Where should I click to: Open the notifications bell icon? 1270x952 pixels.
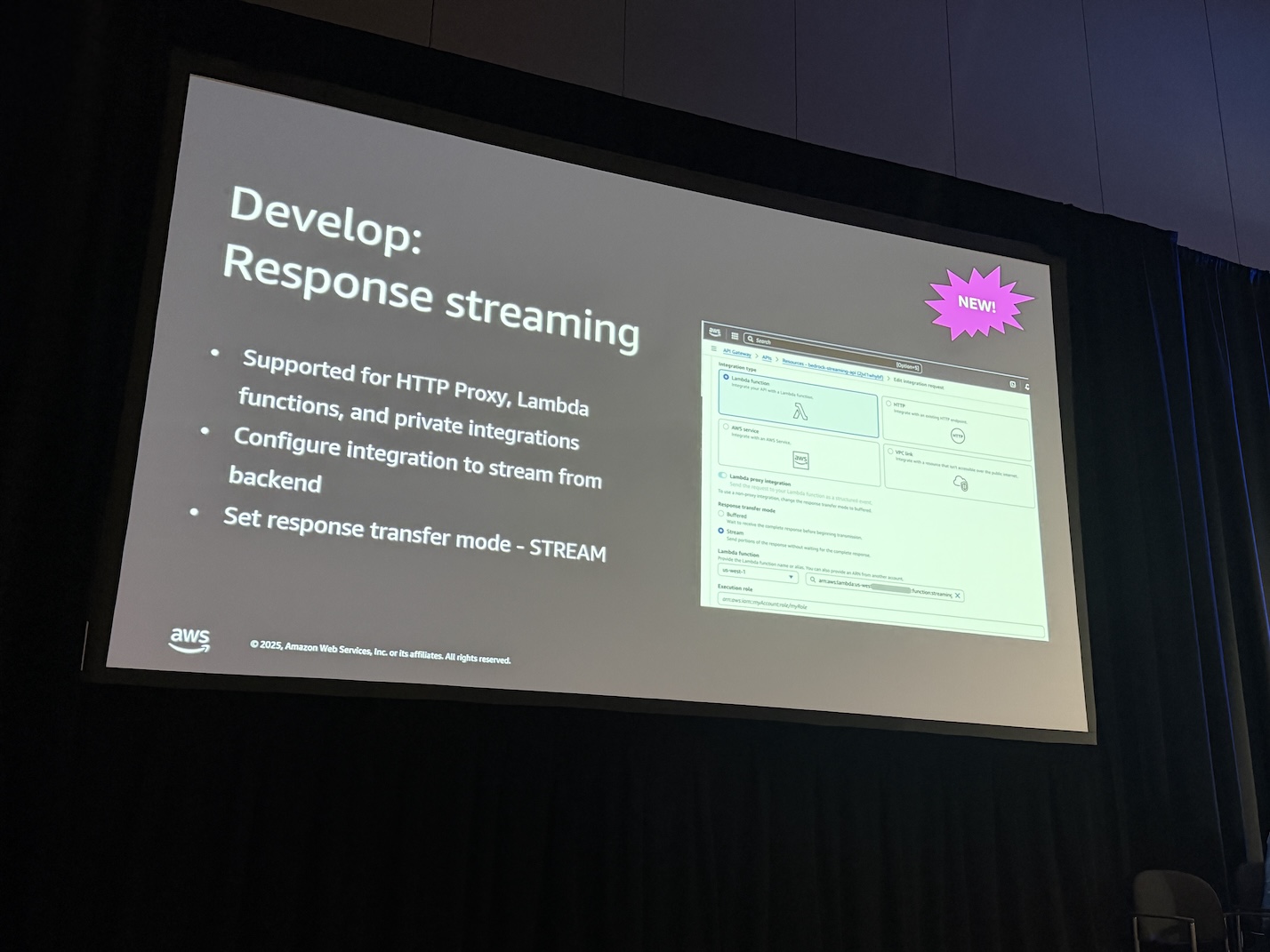coord(1027,388)
